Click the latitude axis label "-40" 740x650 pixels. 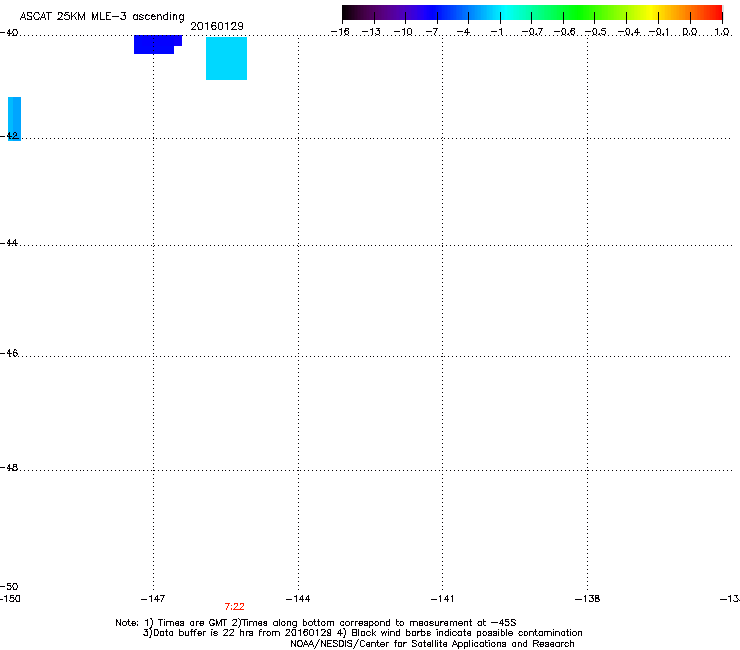tap(9, 33)
